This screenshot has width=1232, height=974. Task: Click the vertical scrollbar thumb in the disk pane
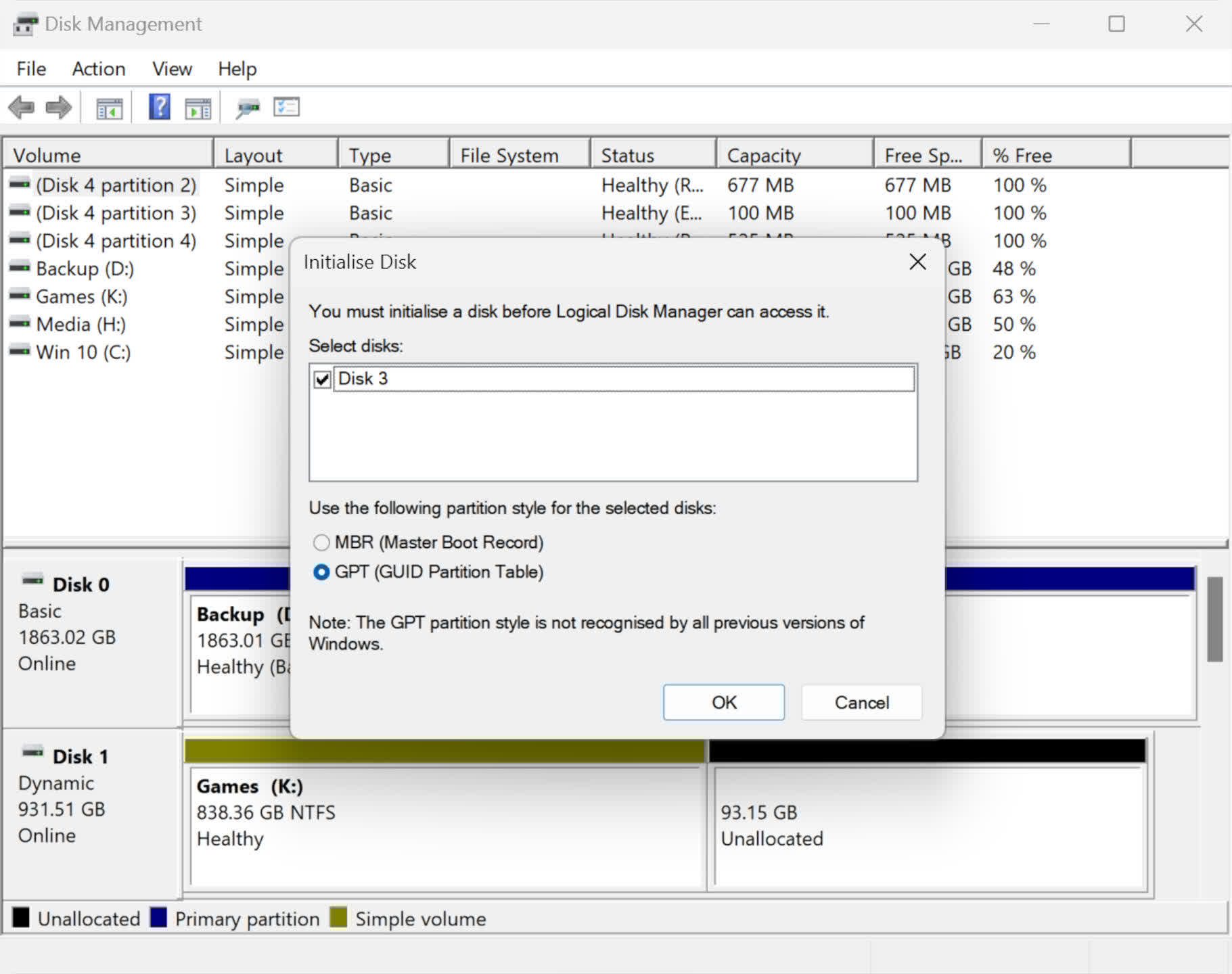1215,619
